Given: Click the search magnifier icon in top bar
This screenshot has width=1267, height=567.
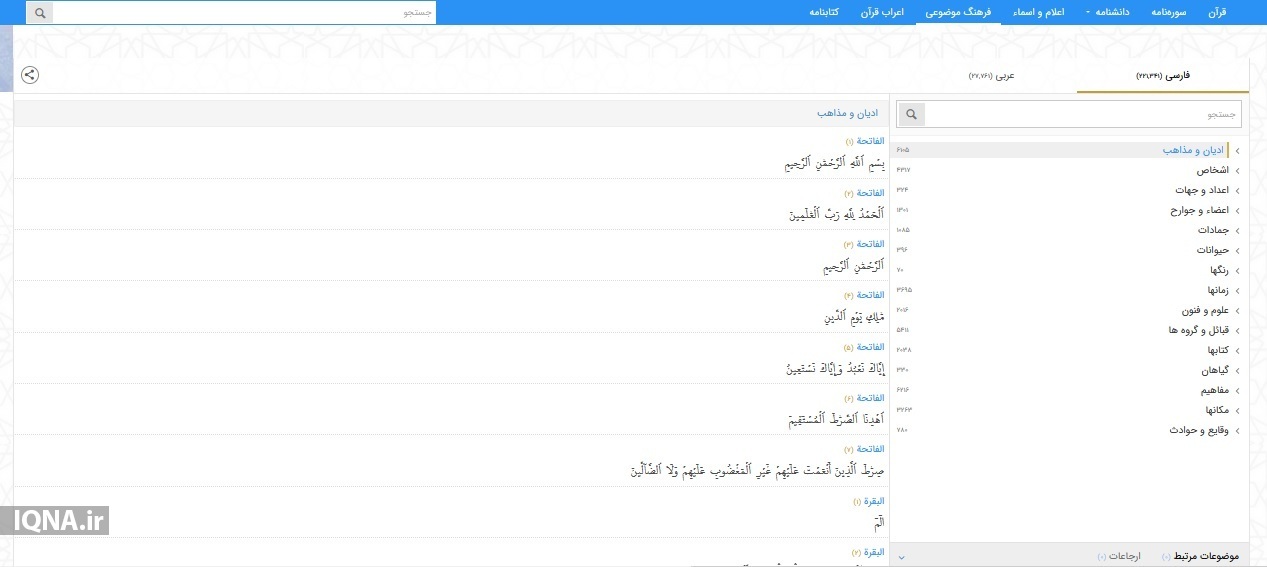Looking at the screenshot, I should (39, 13).
